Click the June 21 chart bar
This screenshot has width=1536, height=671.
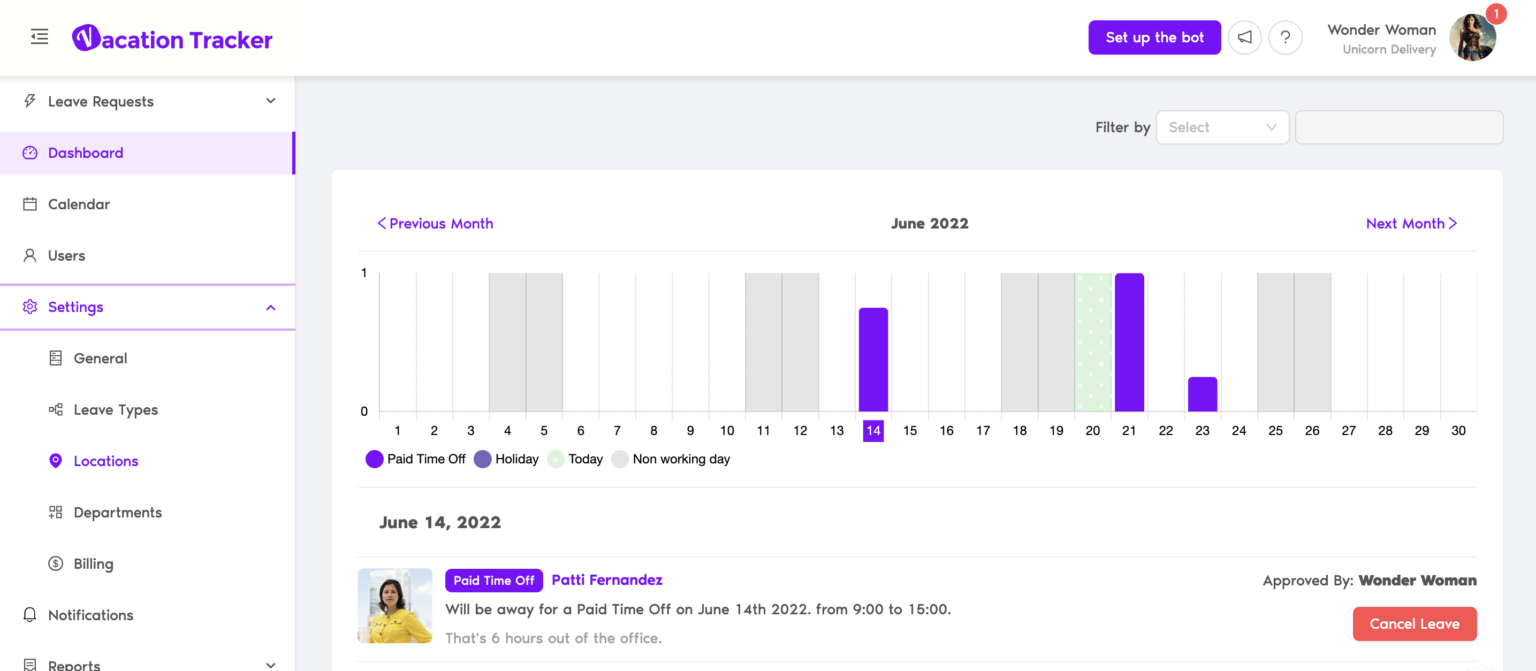point(1129,342)
